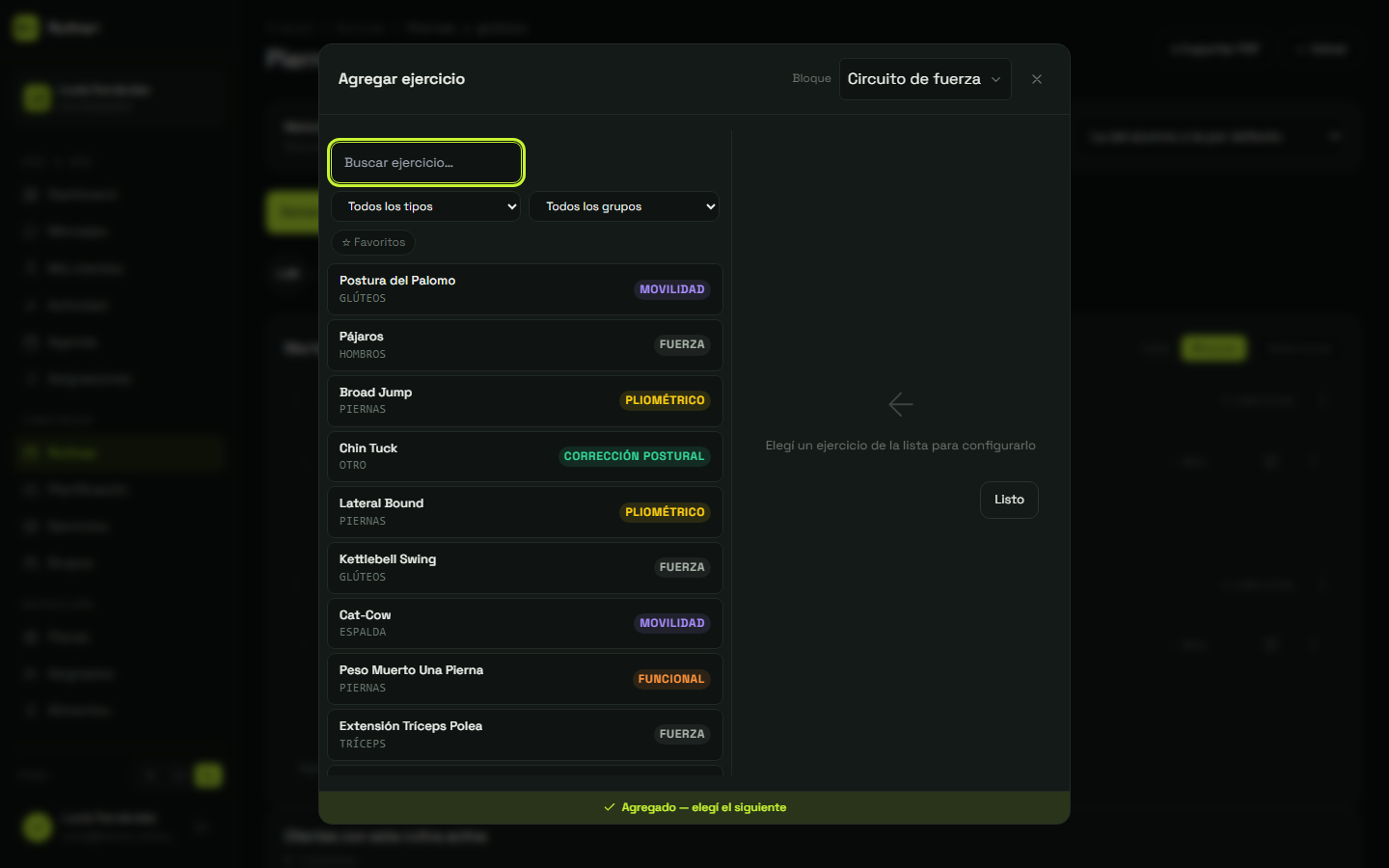Select Peso Muerto Una Pierna exercise
Image resolution: width=1389 pixels, height=868 pixels.
(x=525, y=679)
